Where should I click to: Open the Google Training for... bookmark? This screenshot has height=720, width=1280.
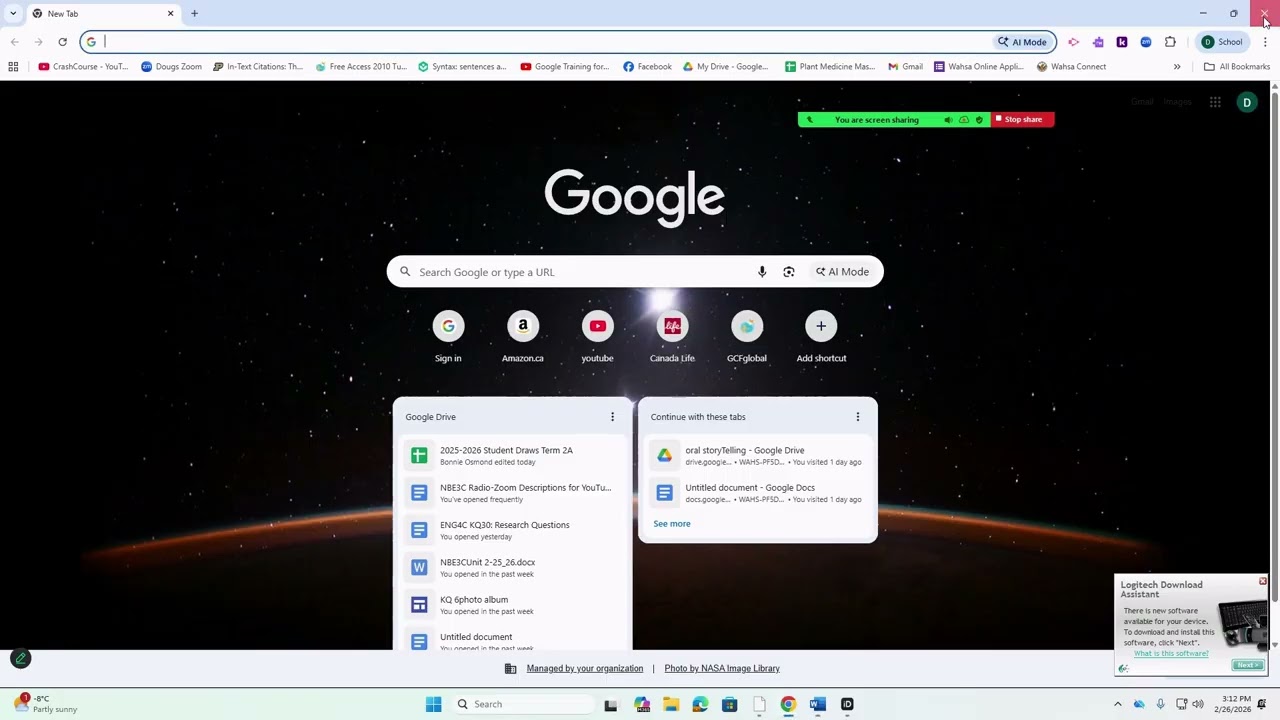tap(565, 67)
